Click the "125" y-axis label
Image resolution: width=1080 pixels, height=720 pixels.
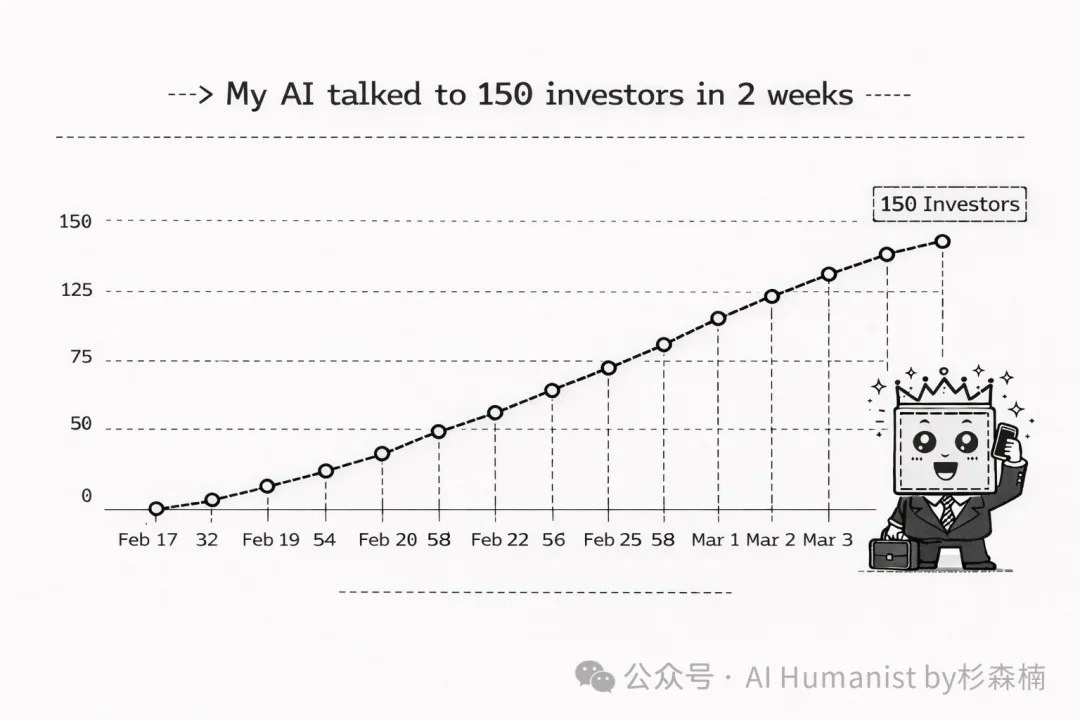click(x=76, y=291)
